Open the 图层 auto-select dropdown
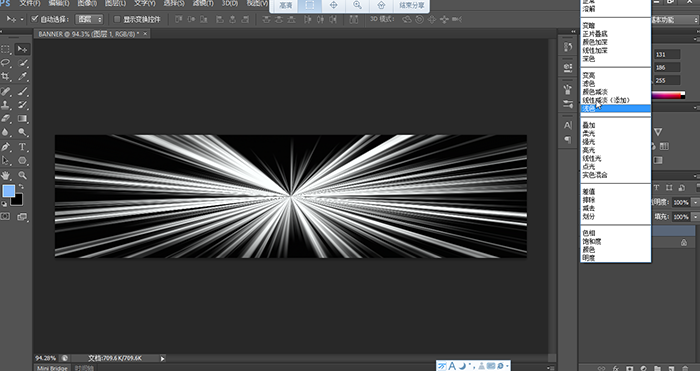The image size is (700, 371). pyautogui.click(x=89, y=19)
